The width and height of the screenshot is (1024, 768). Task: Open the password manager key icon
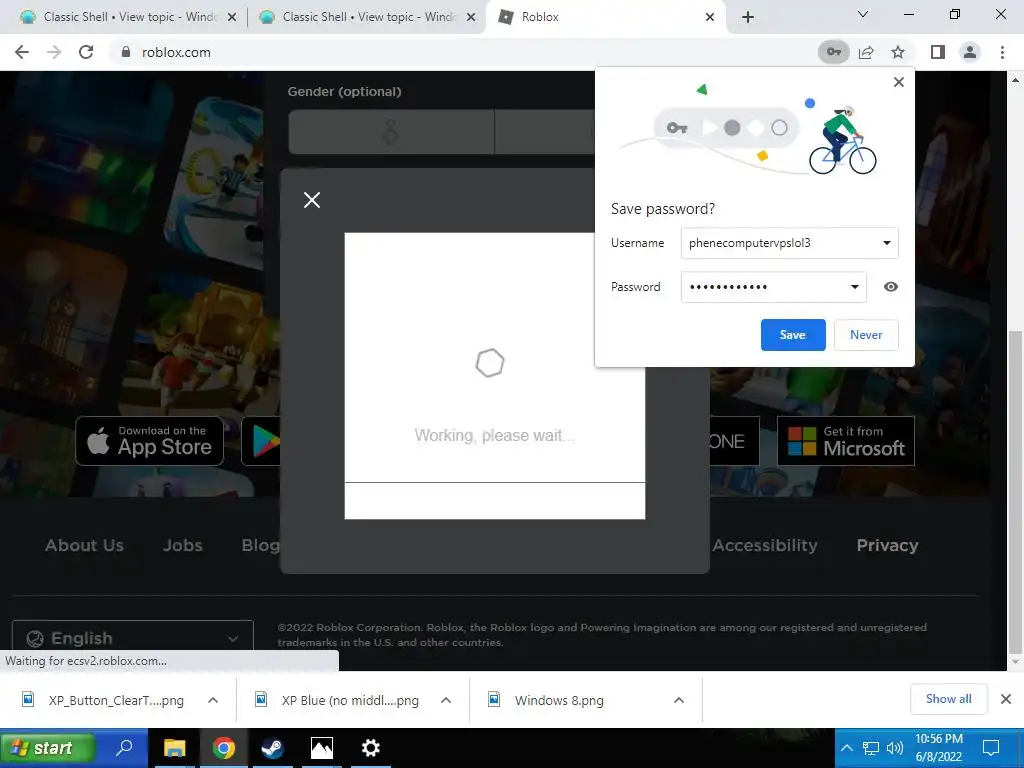[833, 52]
